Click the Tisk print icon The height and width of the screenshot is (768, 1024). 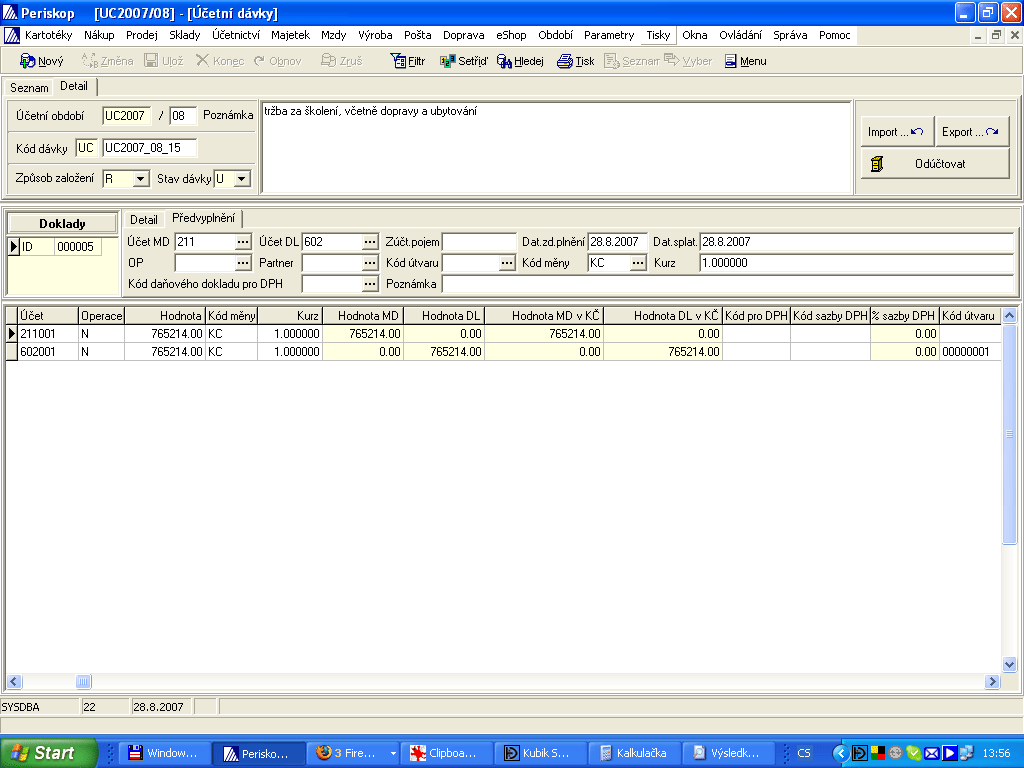point(565,61)
